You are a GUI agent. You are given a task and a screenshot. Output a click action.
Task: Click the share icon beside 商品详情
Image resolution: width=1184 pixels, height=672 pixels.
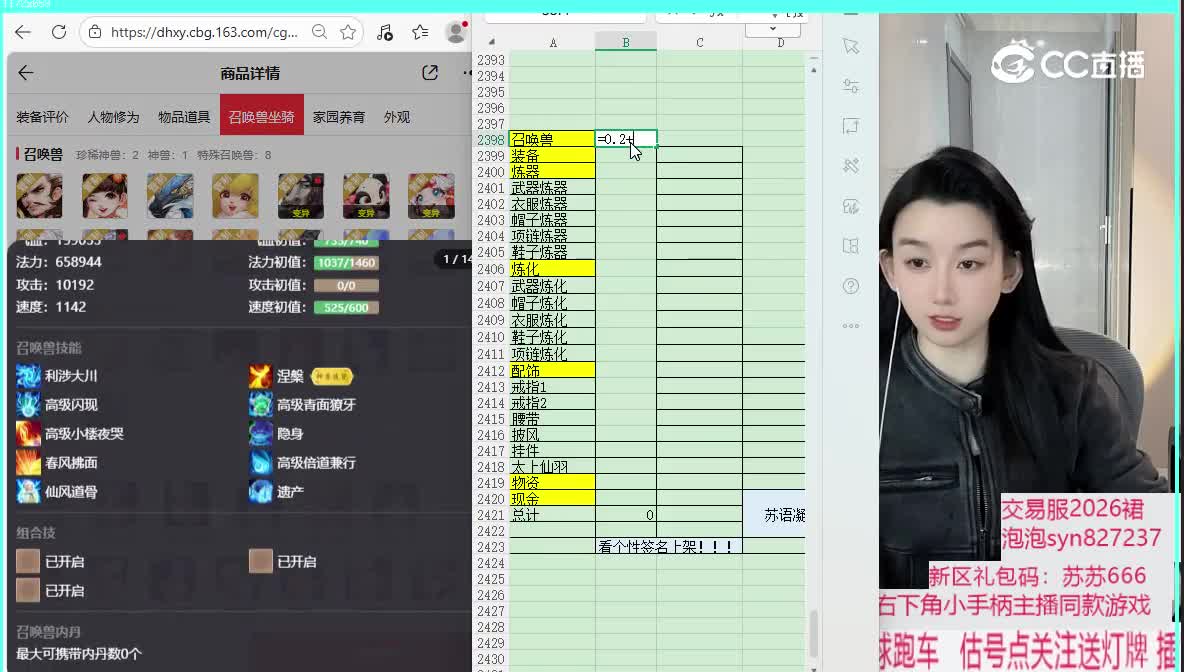(x=430, y=73)
